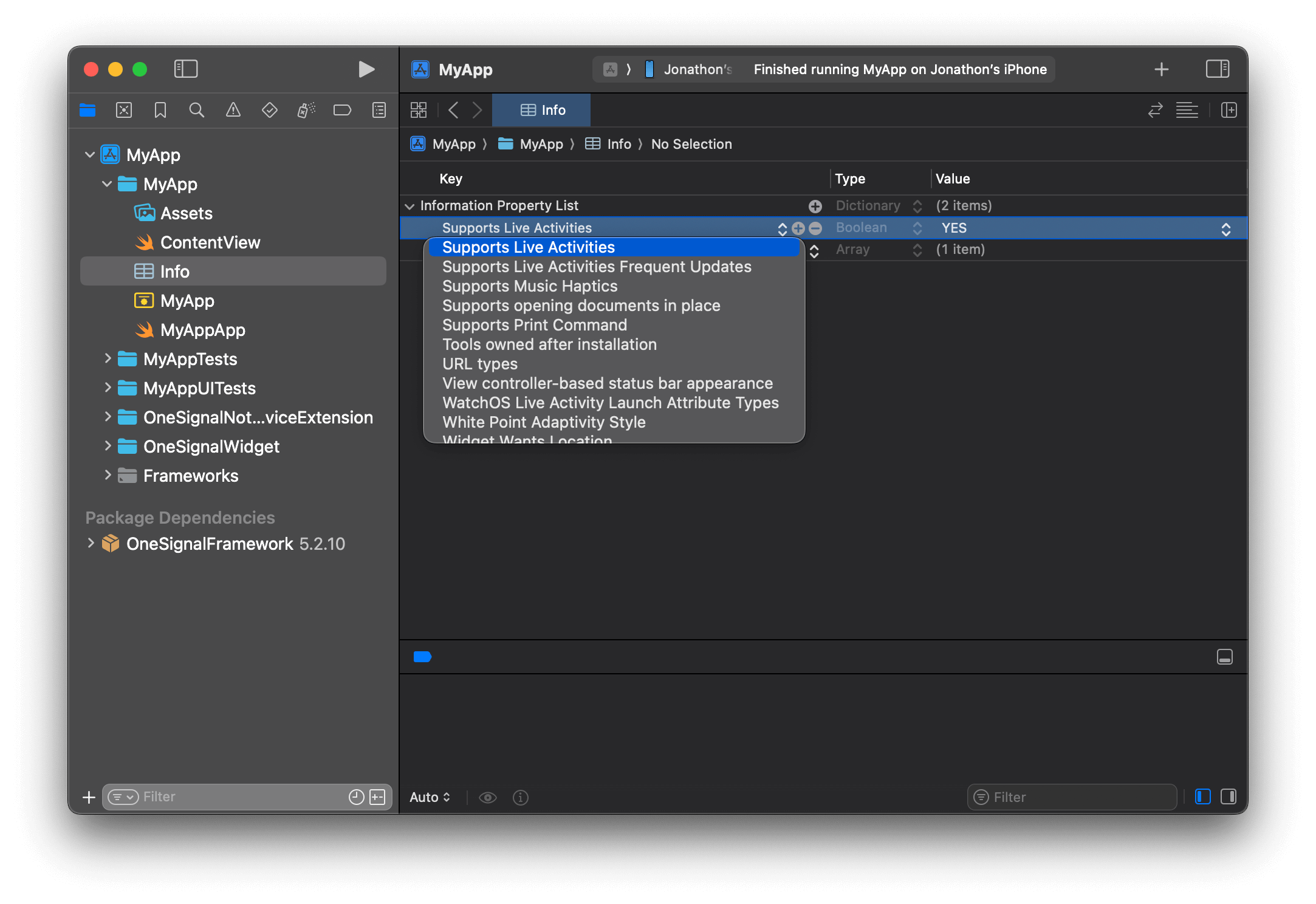Expand the OneSignalWidget folder
This screenshot has height=904, width=1316.
click(108, 446)
